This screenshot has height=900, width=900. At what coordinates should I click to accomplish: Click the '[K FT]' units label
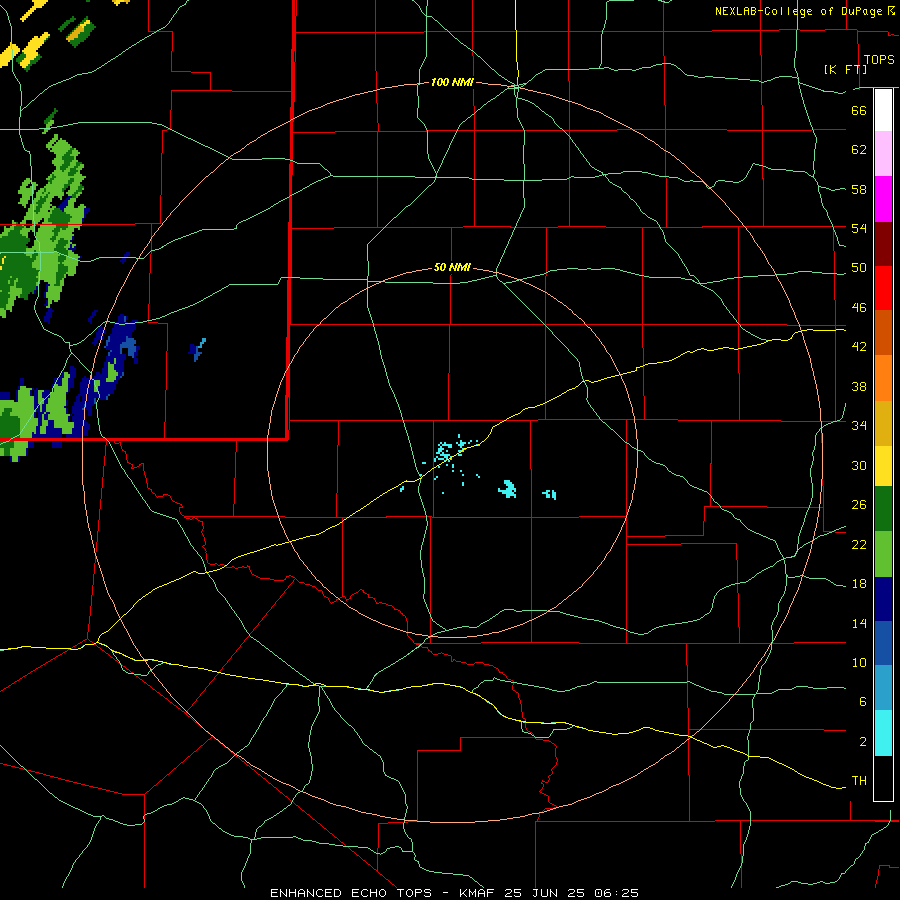point(845,69)
